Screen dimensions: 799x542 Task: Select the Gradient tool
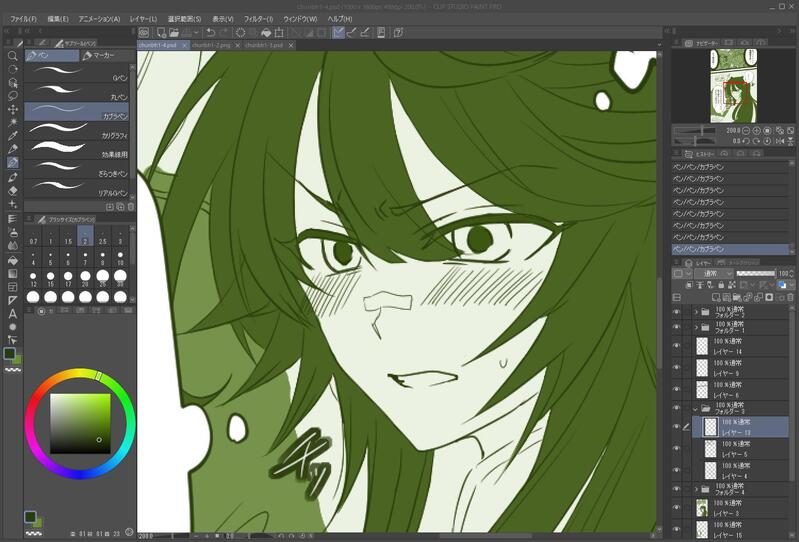point(13,274)
